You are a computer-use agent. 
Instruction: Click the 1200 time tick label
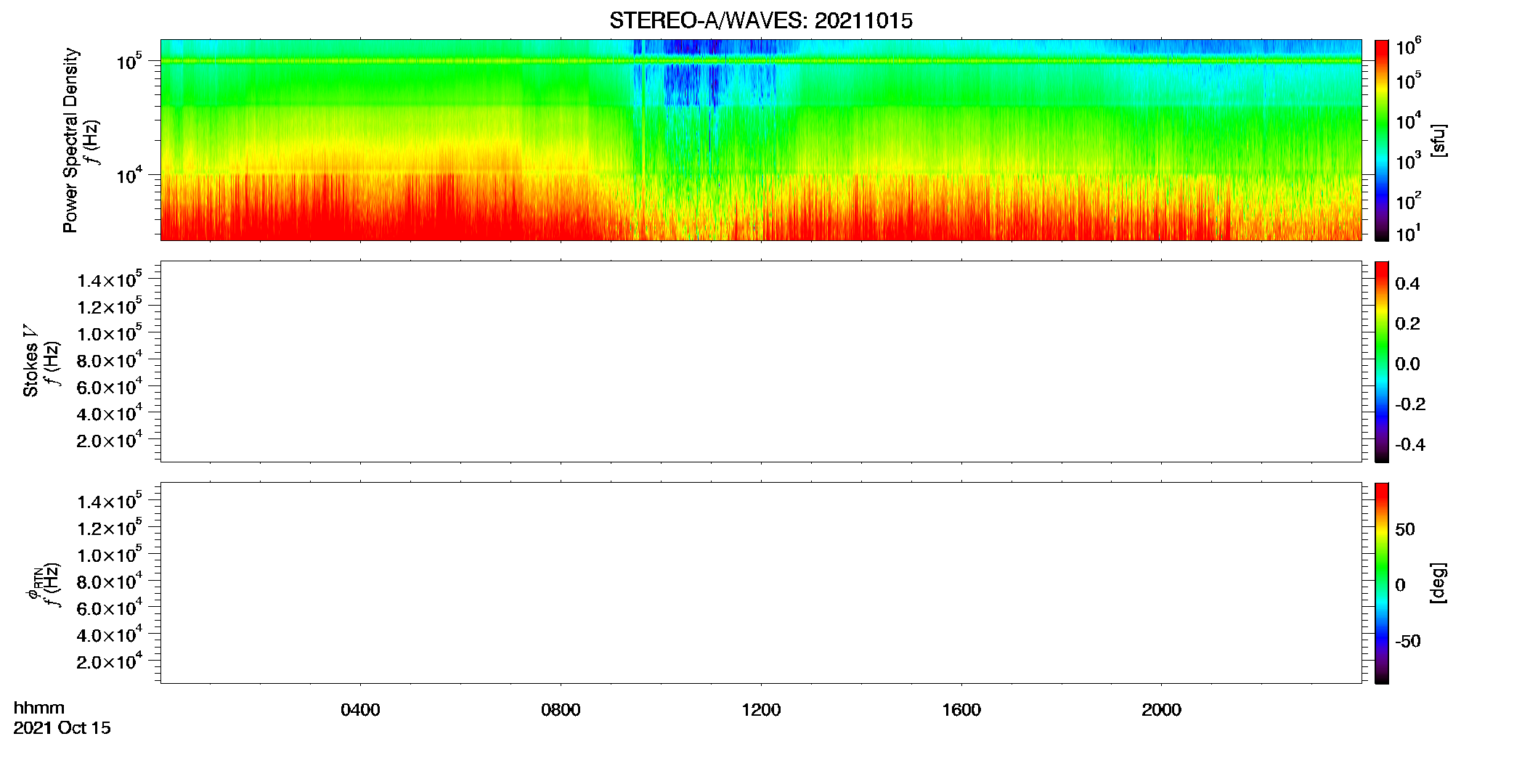pos(761,710)
